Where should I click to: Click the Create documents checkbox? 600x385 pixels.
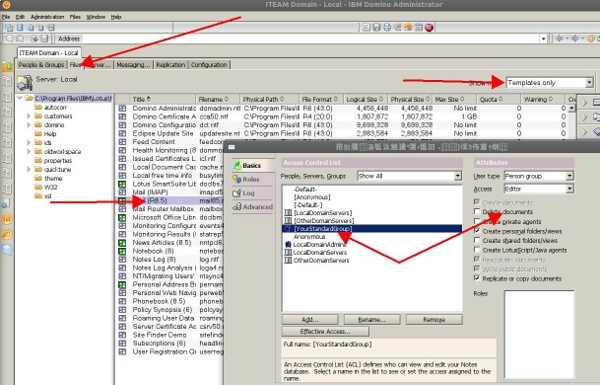point(477,202)
